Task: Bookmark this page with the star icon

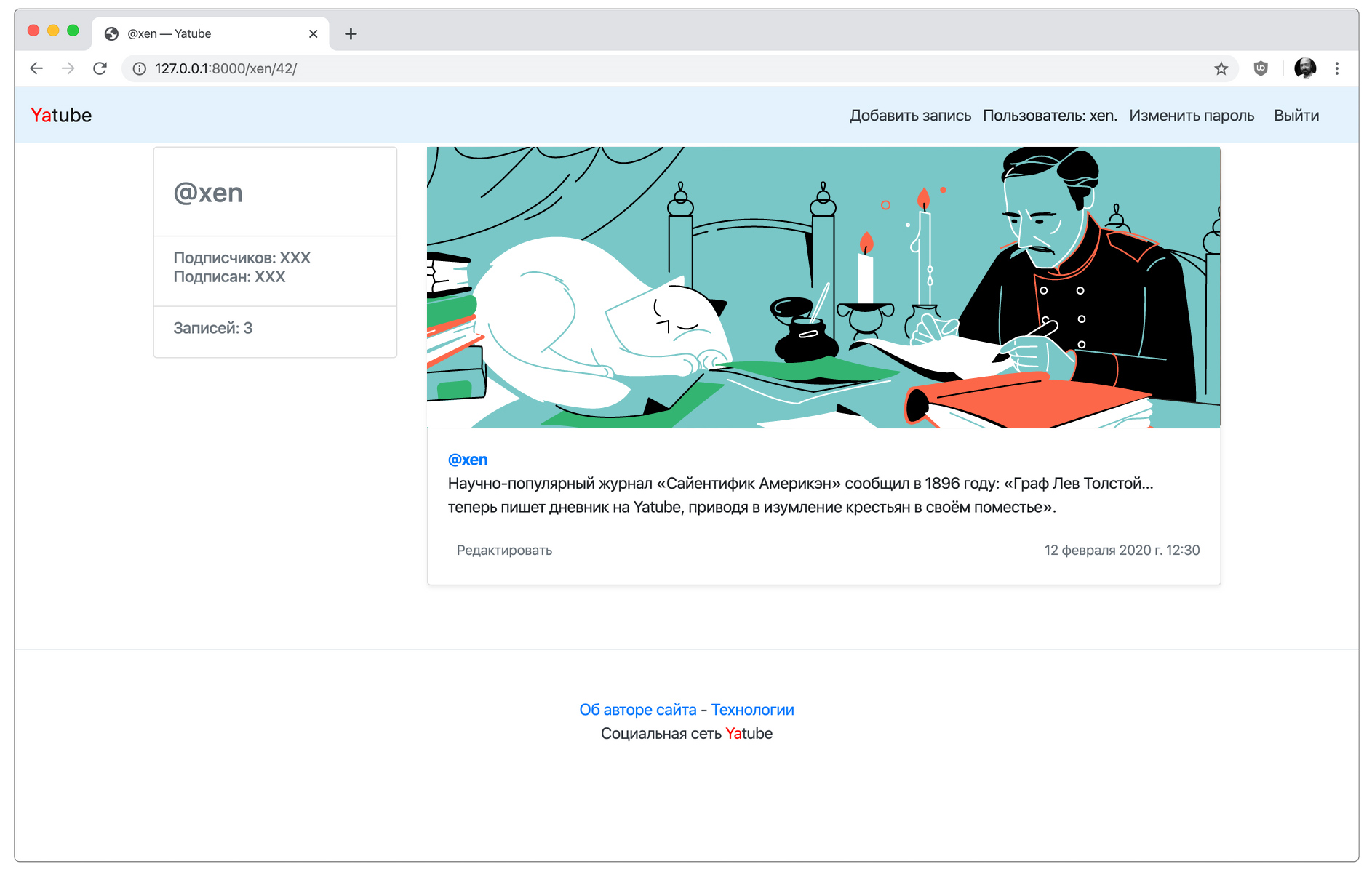Action: tap(1221, 68)
